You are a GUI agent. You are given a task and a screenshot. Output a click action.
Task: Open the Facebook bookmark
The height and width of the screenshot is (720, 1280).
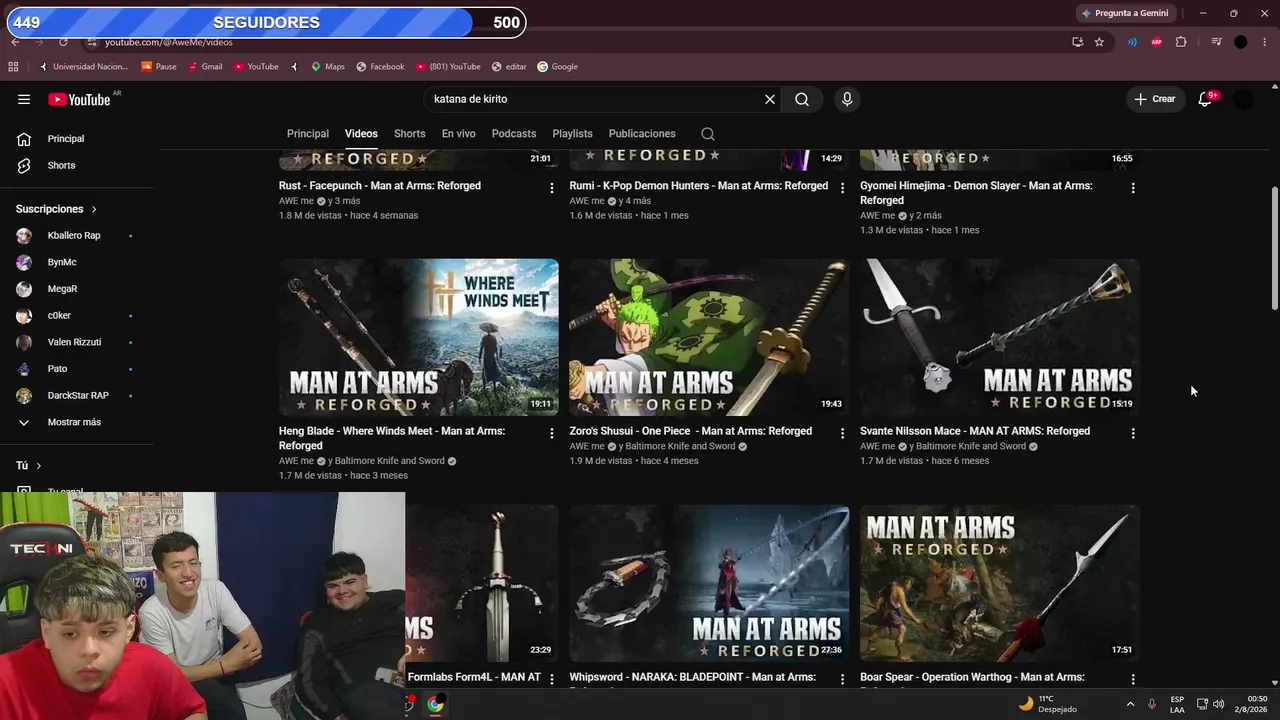380,67
